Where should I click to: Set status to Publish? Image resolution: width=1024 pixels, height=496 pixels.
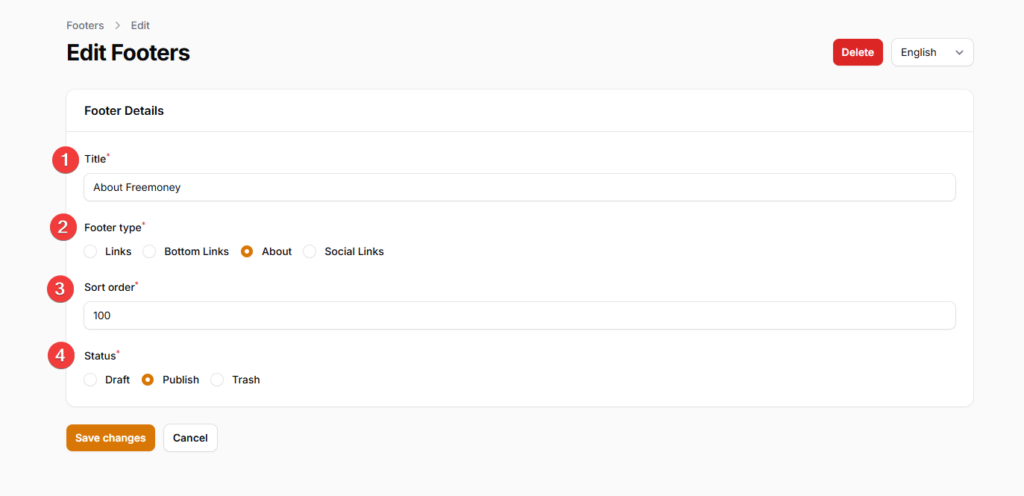click(148, 379)
